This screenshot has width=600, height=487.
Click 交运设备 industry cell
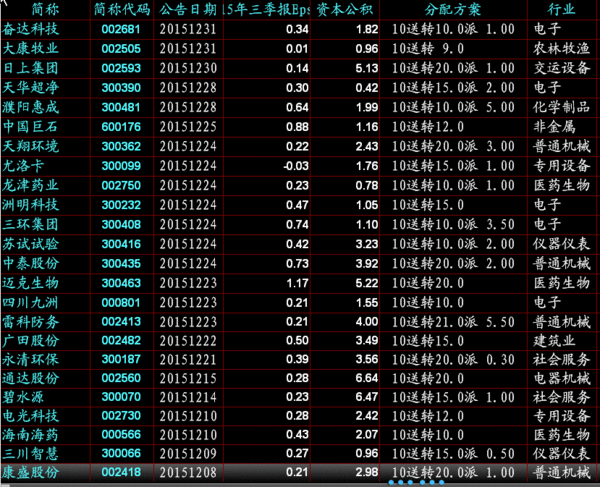(561, 68)
